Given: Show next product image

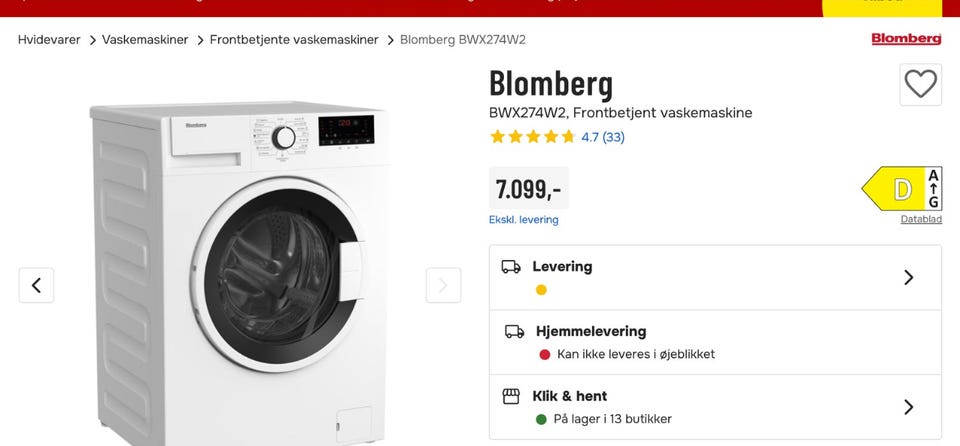Looking at the screenshot, I should (443, 285).
